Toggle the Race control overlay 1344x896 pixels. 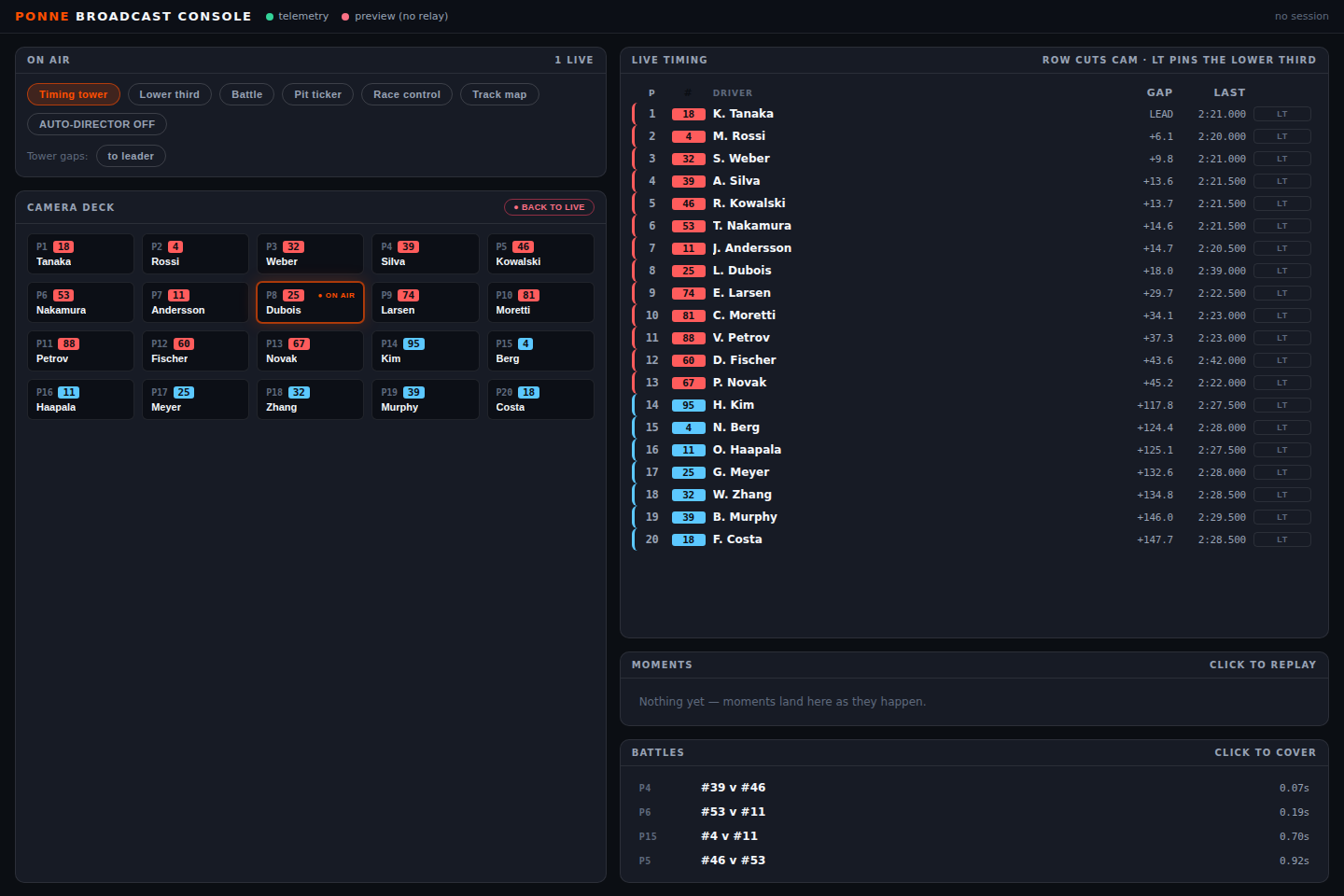[407, 94]
